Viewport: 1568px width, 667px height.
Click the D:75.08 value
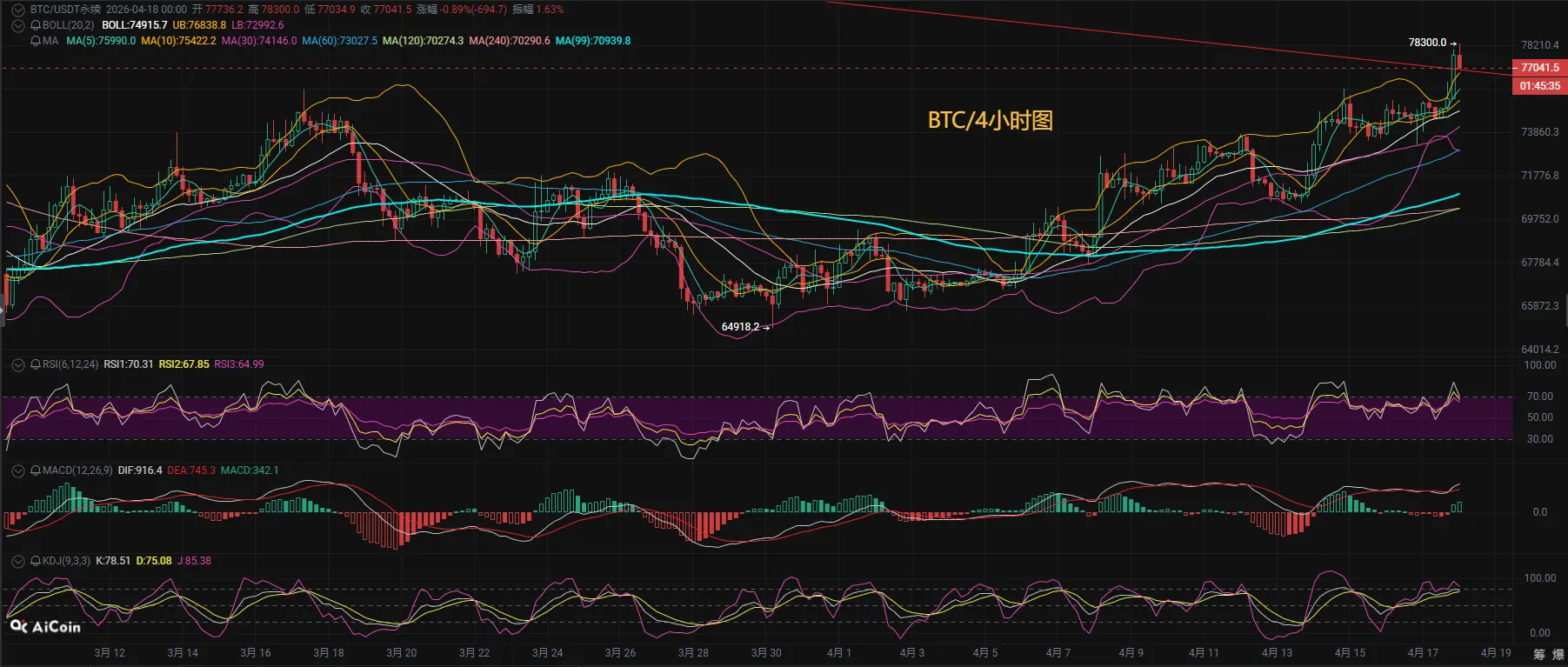point(154,561)
